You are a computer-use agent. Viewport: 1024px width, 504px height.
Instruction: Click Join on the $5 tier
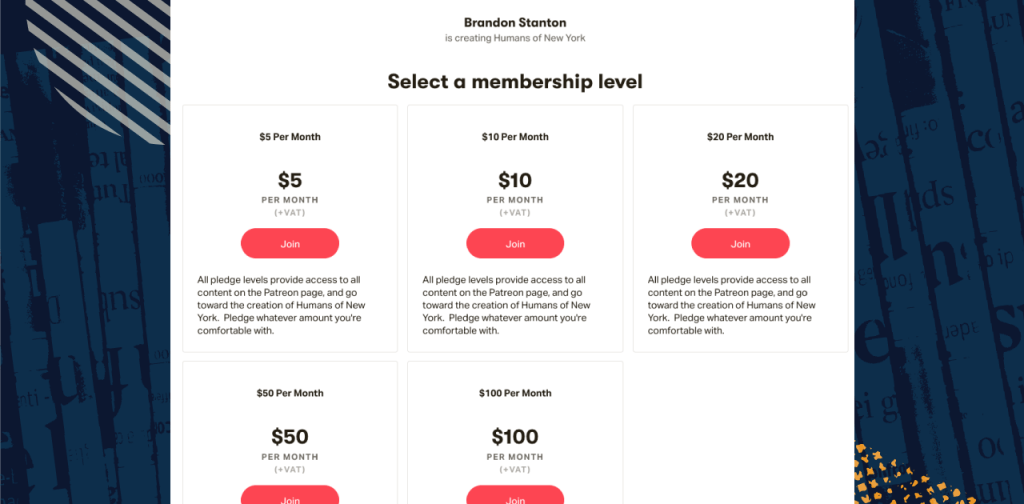[290, 243]
